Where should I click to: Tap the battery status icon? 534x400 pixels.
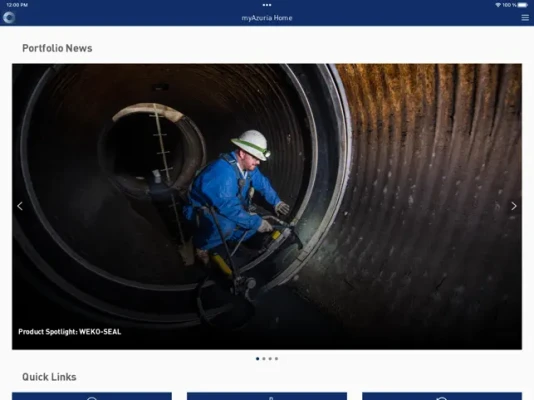pyautogui.click(x=522, y=5)
